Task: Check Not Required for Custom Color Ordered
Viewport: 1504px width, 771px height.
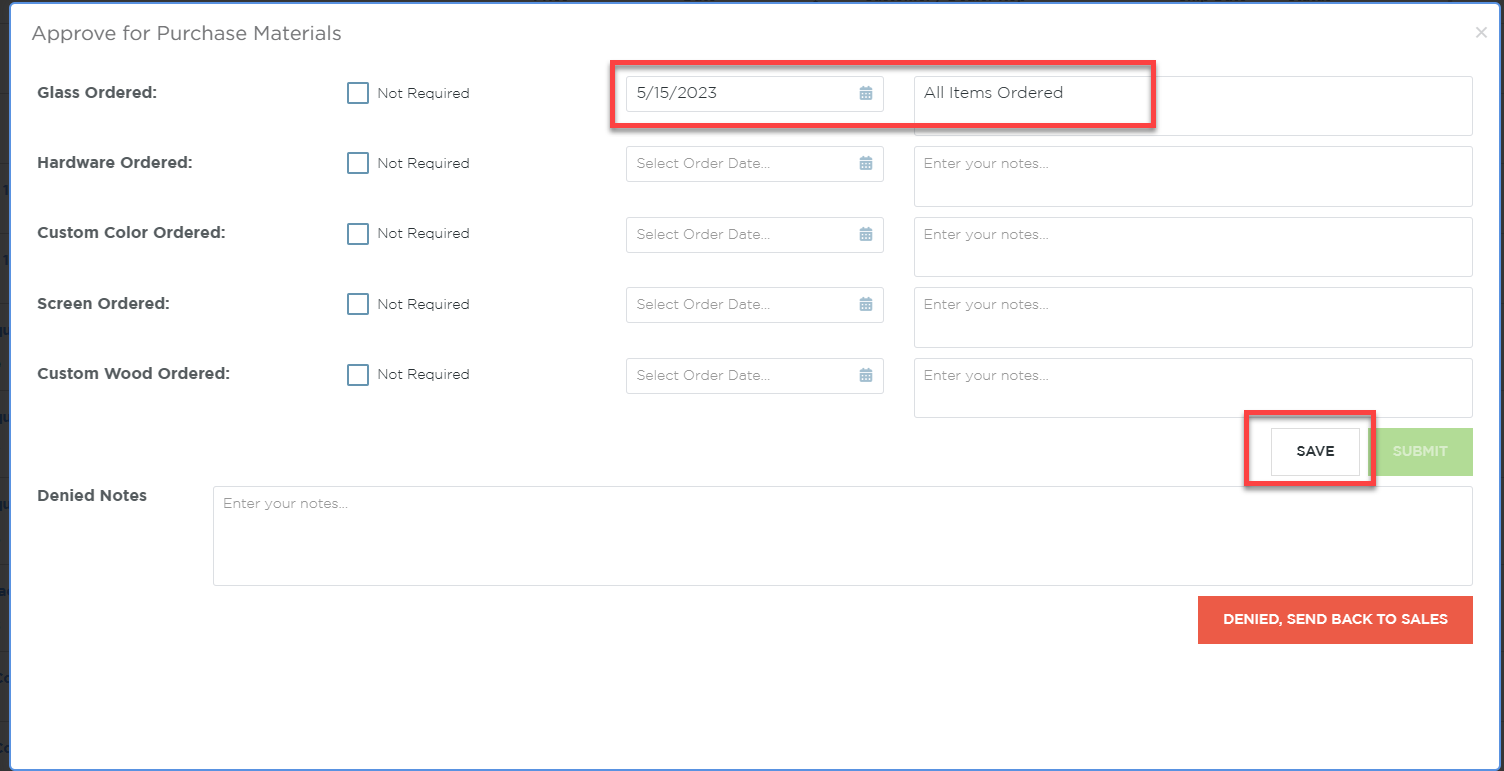Action: click(x=358, y=234)
